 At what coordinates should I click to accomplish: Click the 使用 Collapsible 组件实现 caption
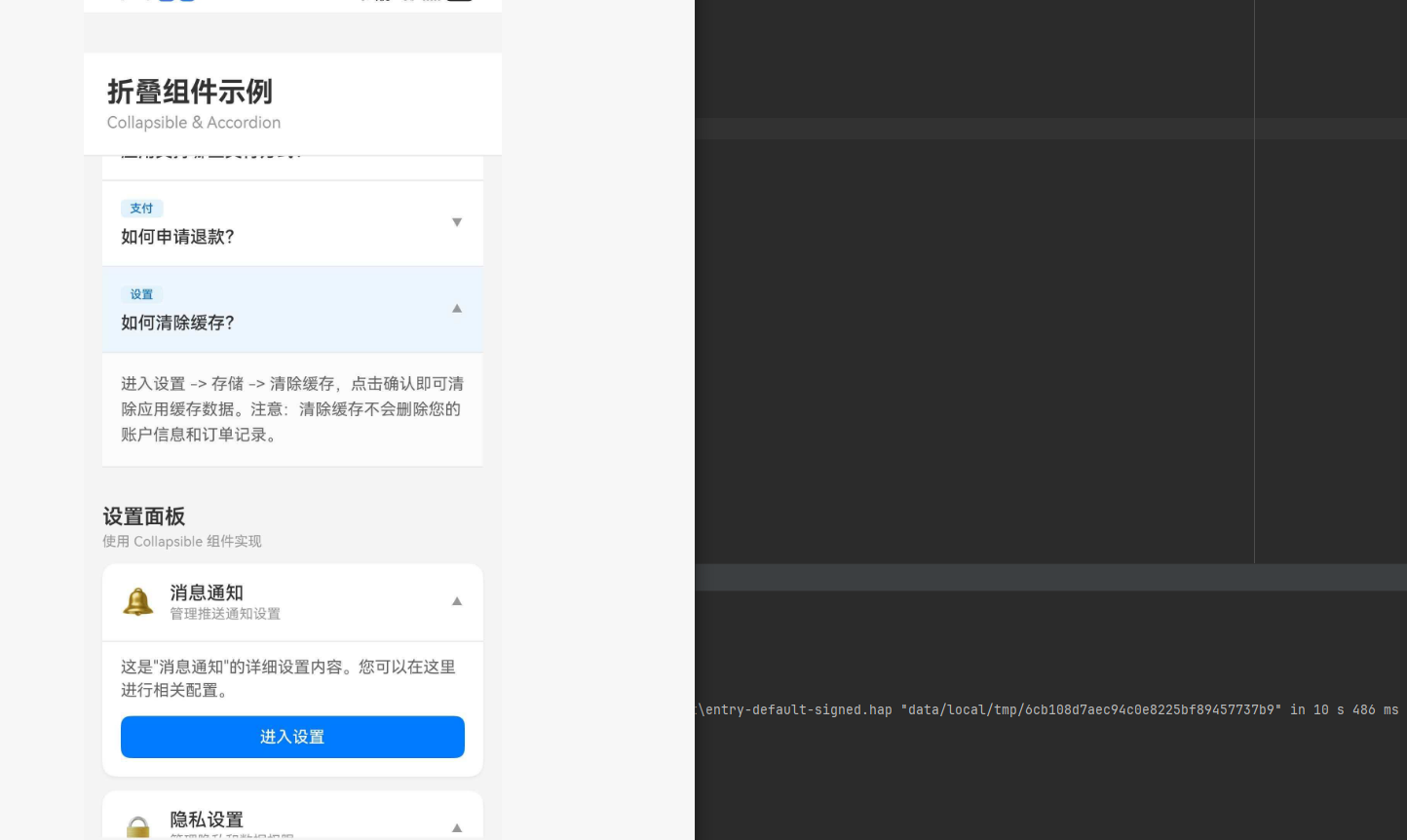tap(182, 542)
